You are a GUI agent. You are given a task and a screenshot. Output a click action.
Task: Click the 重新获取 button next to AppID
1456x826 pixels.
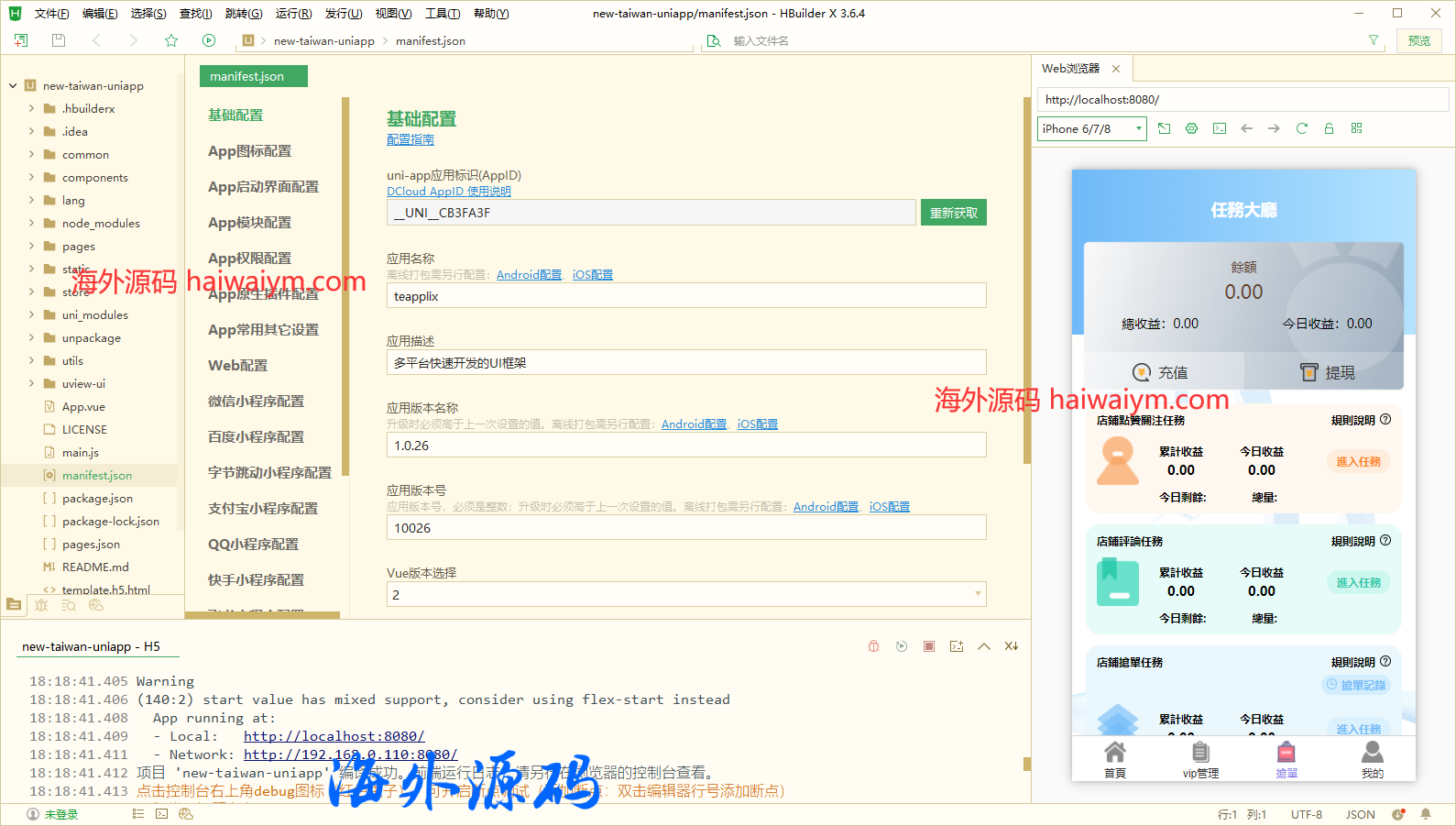click(x=953, y=213)
